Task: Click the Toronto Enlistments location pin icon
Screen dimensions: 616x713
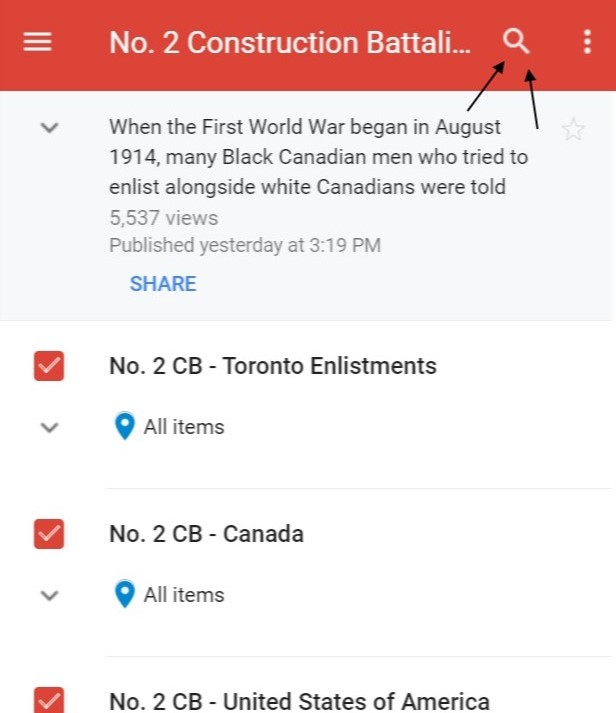Action: coord(124,427)
